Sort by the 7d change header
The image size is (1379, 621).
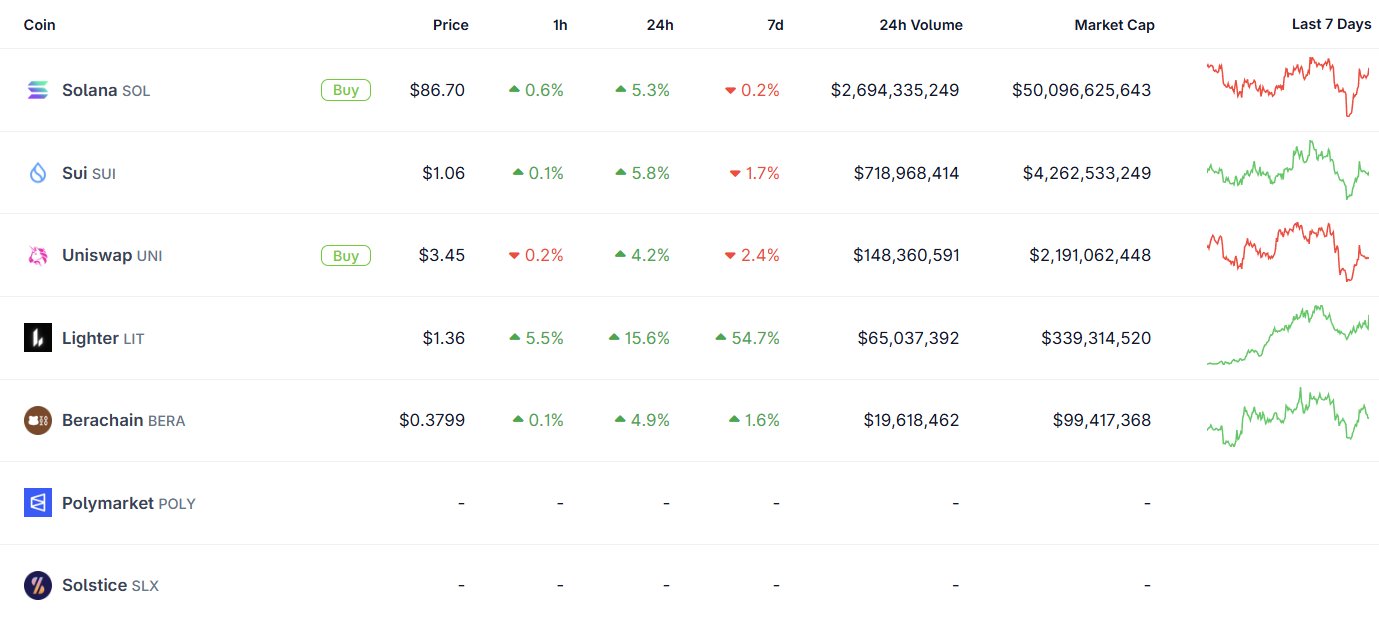(x=775, y=25)
